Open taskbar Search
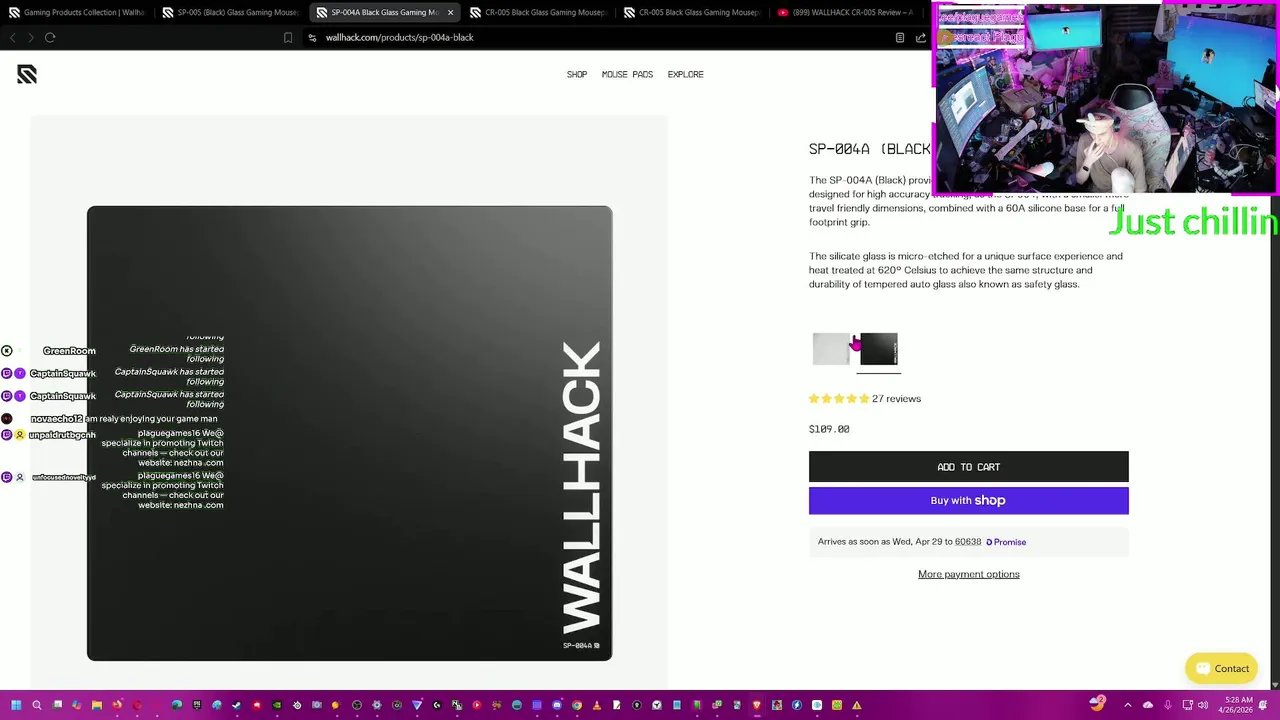Viewport: 1280px width, 720px height. click(37, 705)
